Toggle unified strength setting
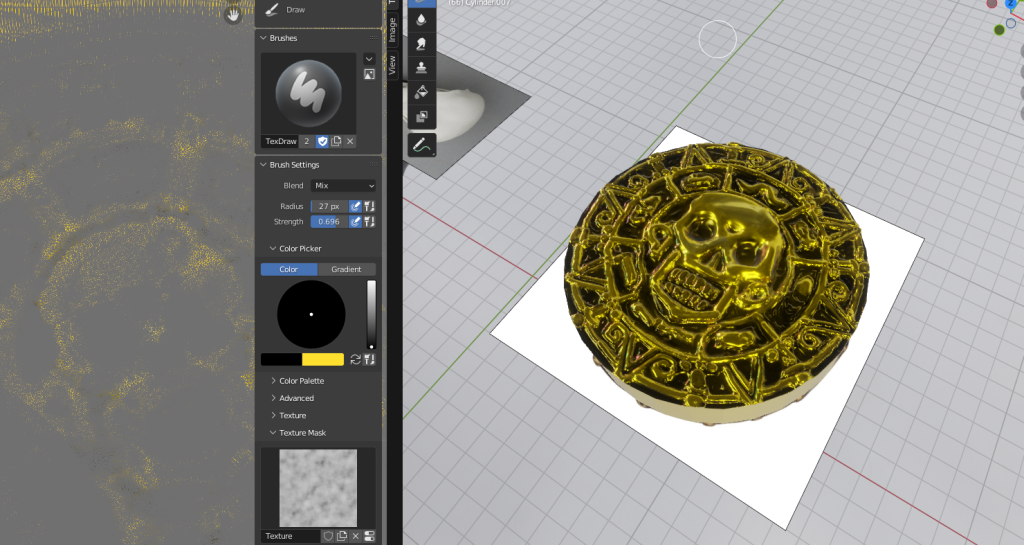 tap(369, 221)
